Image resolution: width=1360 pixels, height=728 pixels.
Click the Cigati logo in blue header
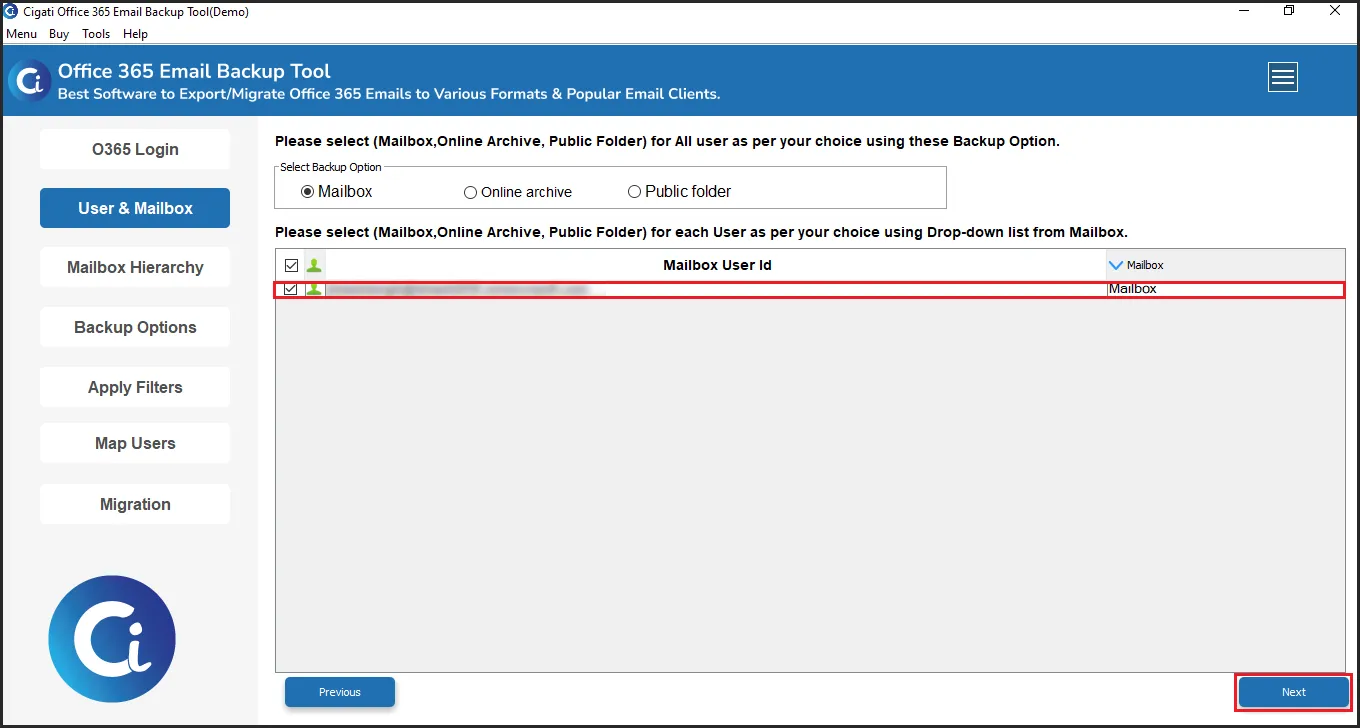[28, 81]
